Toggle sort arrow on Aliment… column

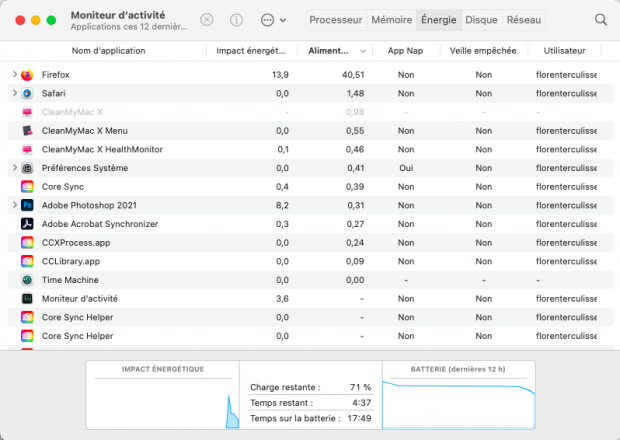(363, 51)
